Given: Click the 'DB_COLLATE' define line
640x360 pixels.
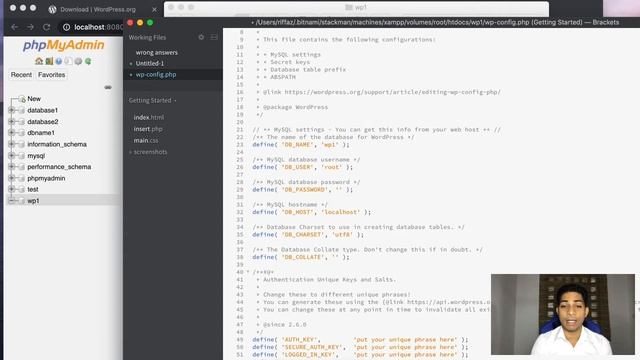Looking at the screenshot, I should 301,257.
